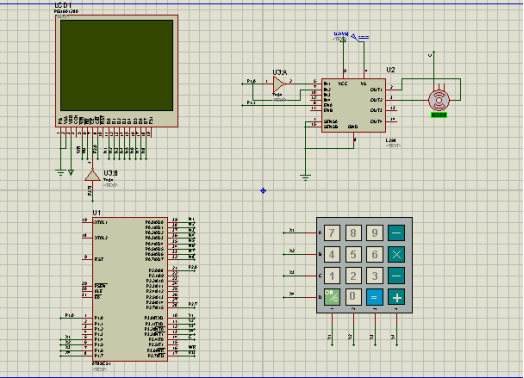
Task: Click the U3B reference label
Action: pyautogui.click(x=110, y=173)
